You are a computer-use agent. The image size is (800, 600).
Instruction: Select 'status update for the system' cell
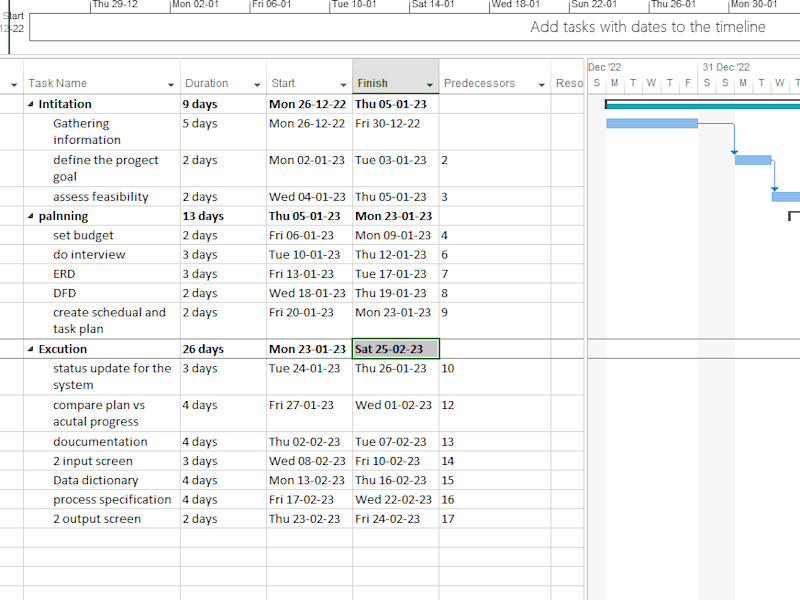[x=102, y=377]
